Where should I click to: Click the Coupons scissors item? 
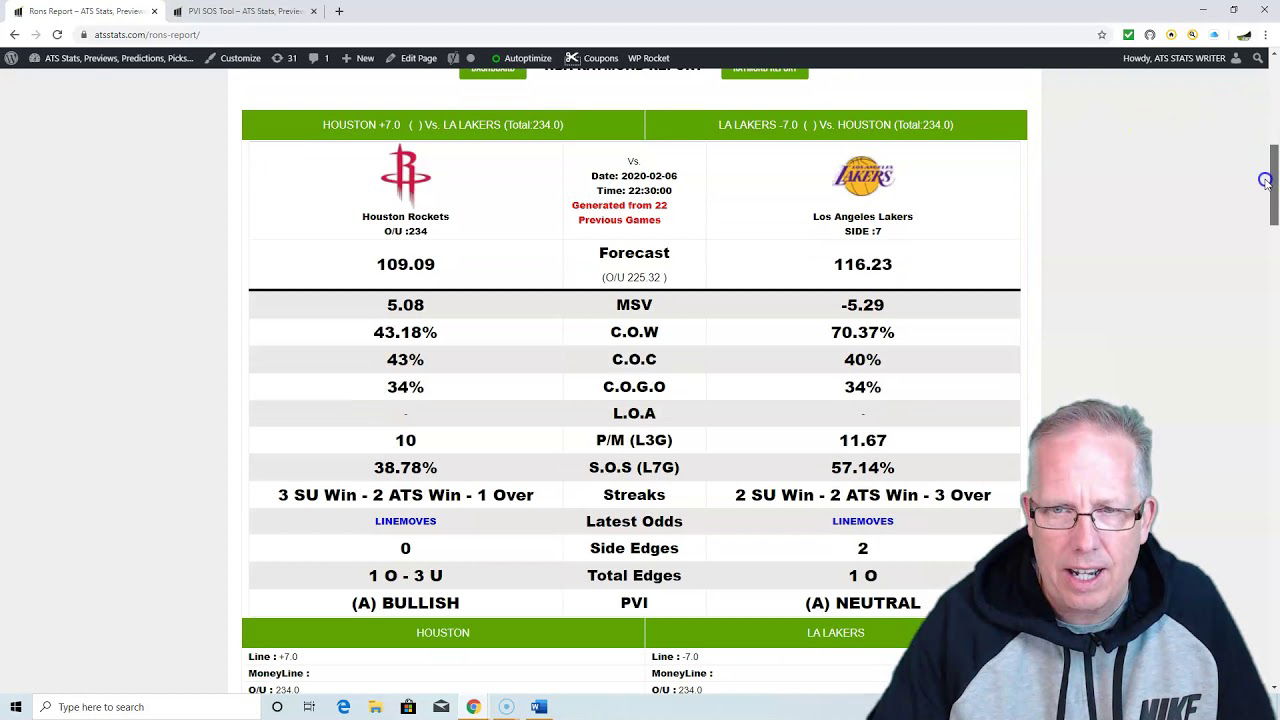tap(592, 58)
